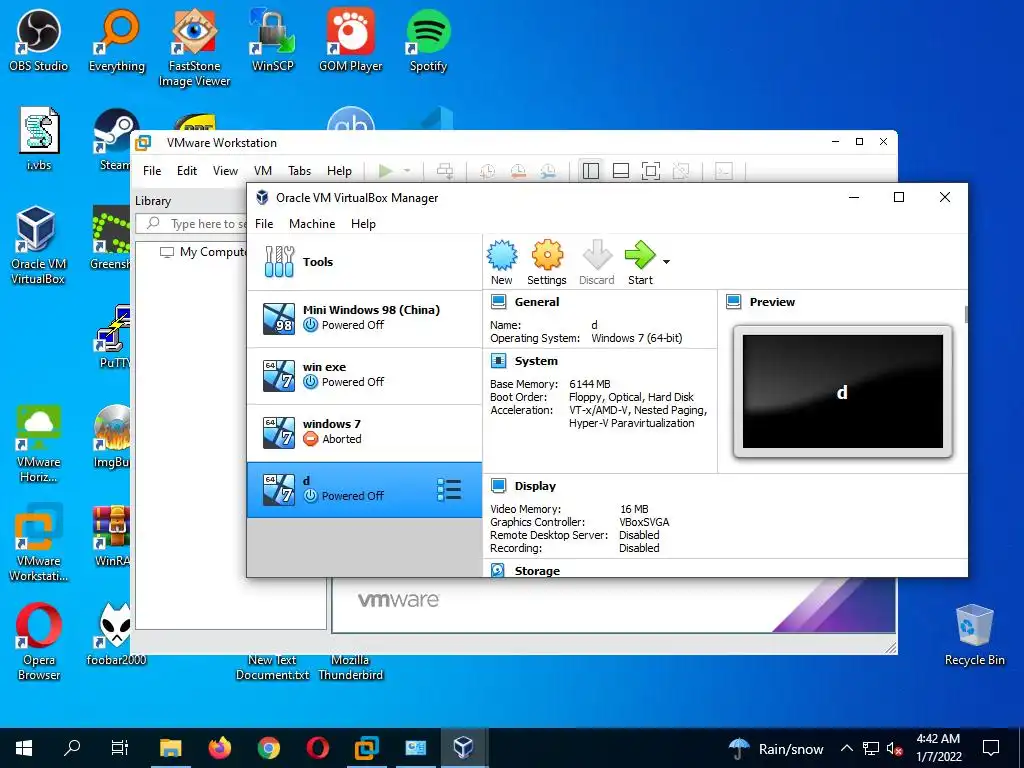Open Spotify desktop shortcut
Viewport: 1024px width, 768px height.
[x=428, y=41]
